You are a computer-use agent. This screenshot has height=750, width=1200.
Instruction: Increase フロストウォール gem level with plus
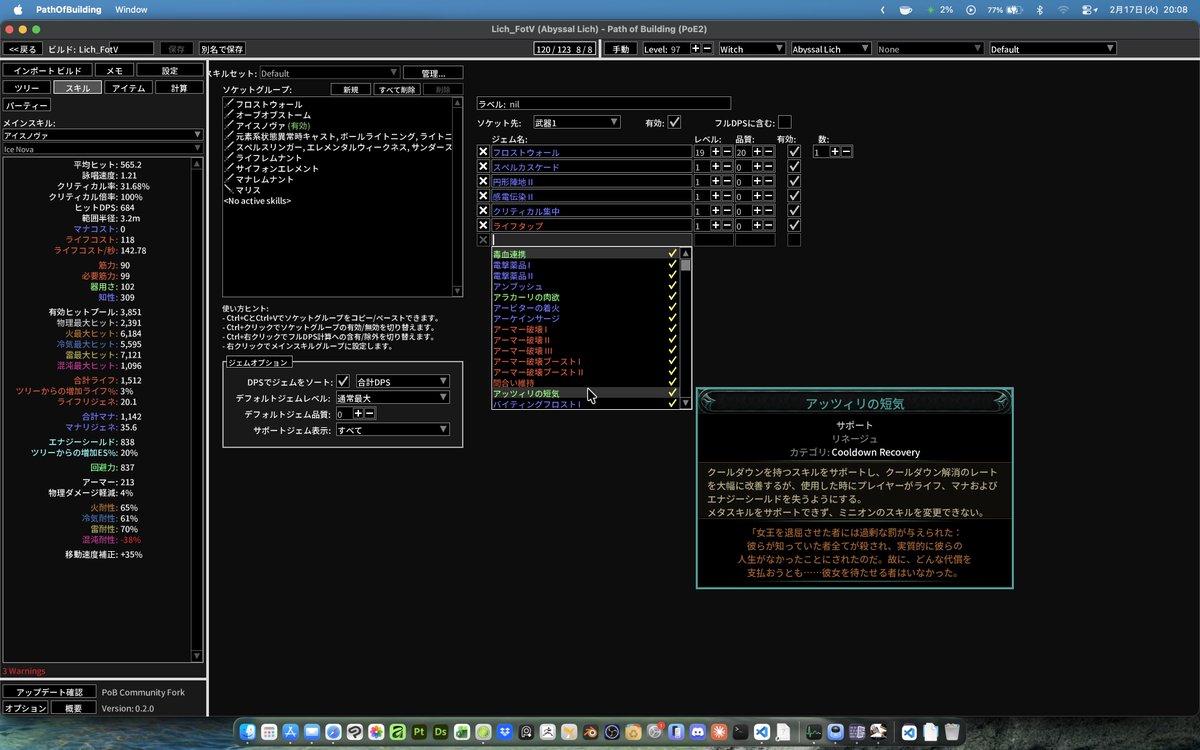point(715,152)
